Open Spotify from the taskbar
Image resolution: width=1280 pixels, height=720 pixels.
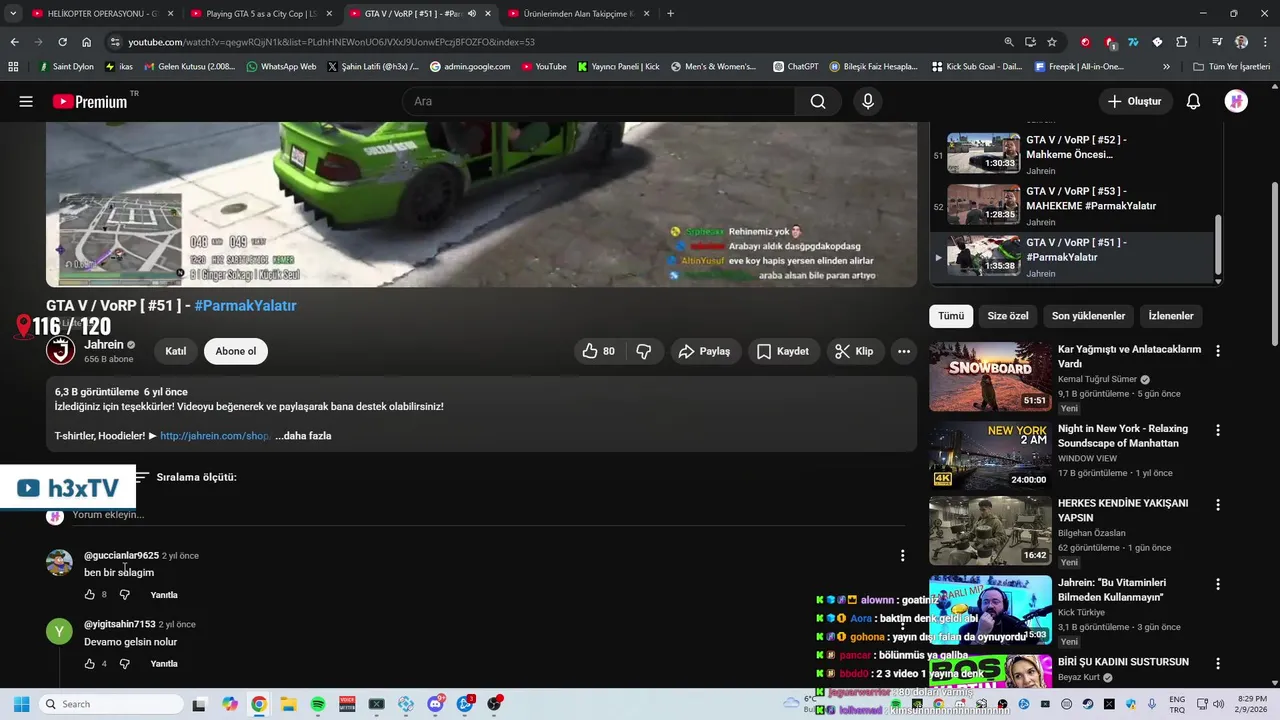318,705
